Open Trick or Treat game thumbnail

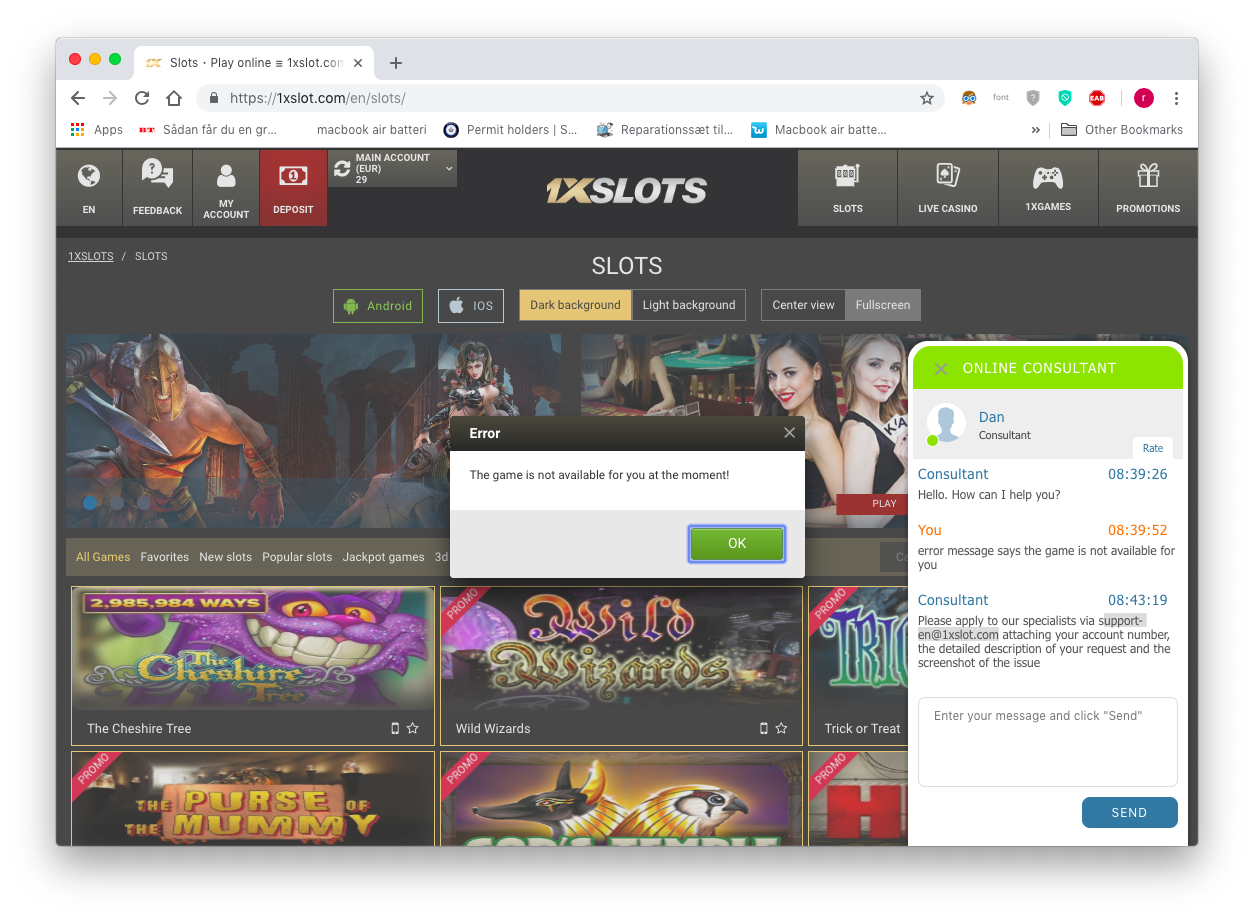858,650
